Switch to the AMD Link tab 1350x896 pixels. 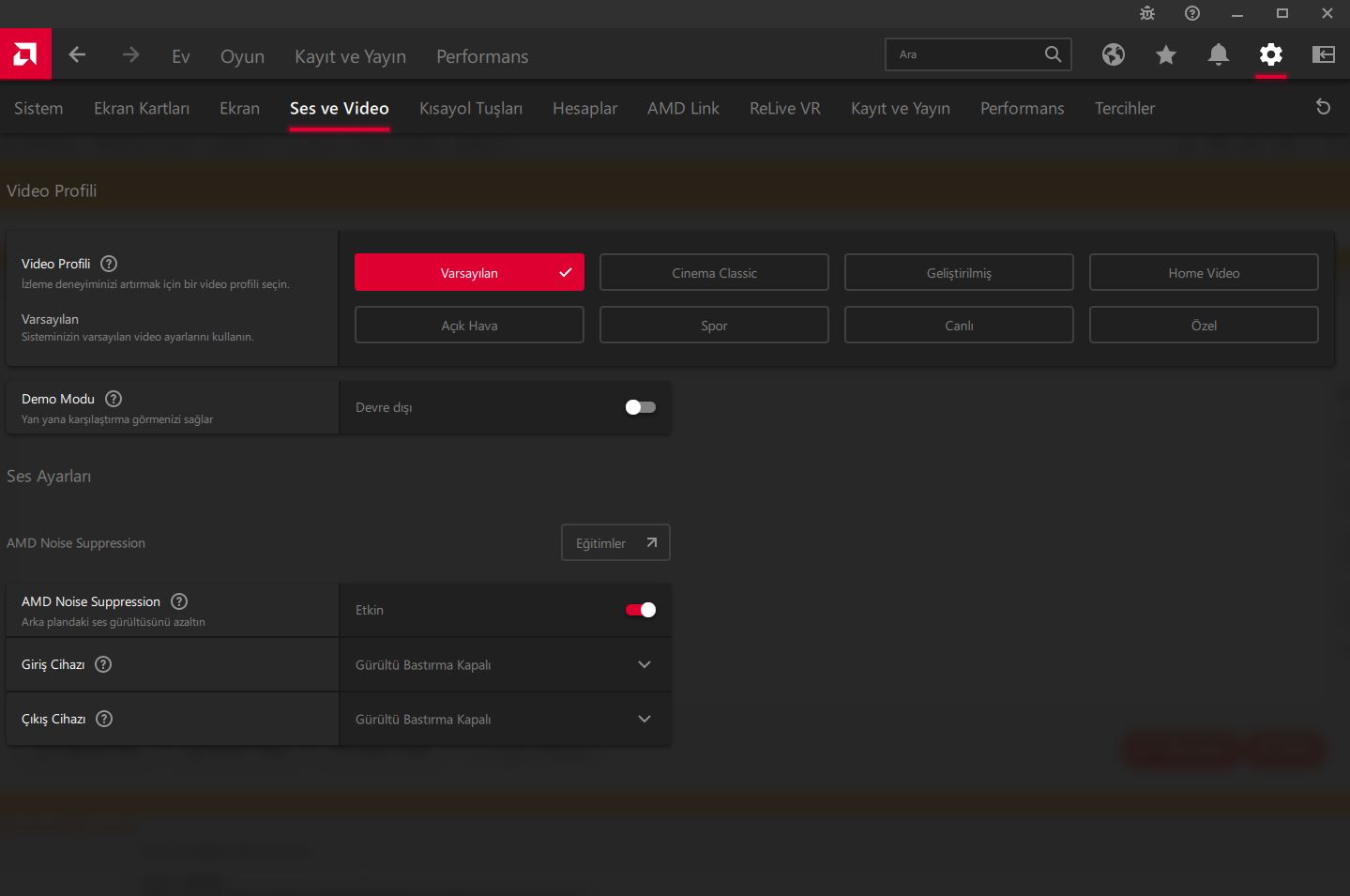tap(683, 108)
